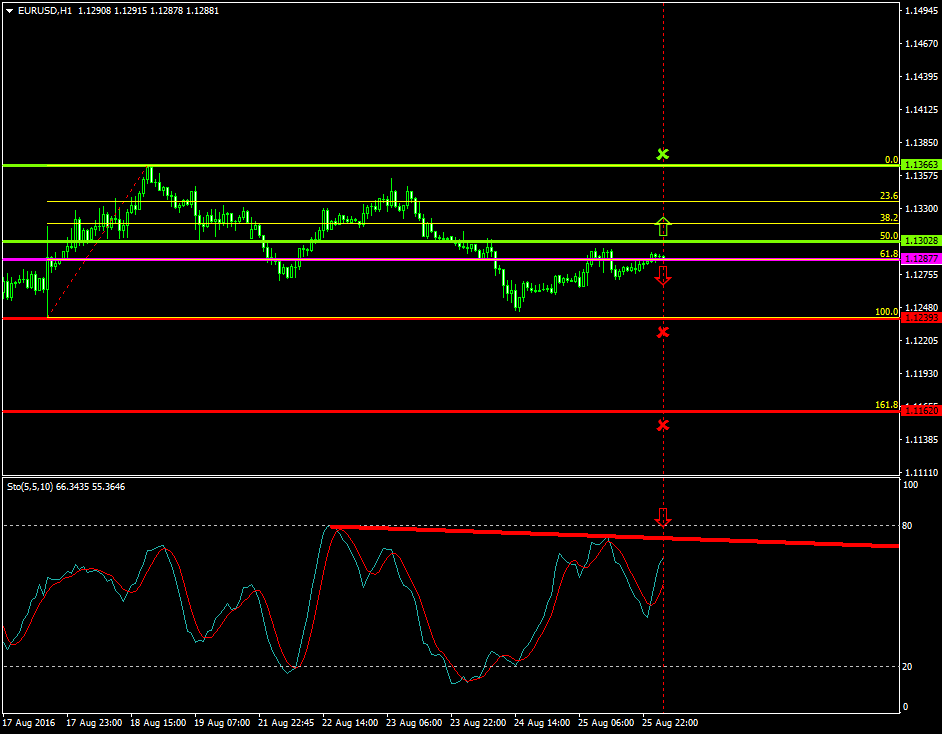Click the 22 Aug 14:00 time axis label
This screenshot has width=942, height=734.
351,721
